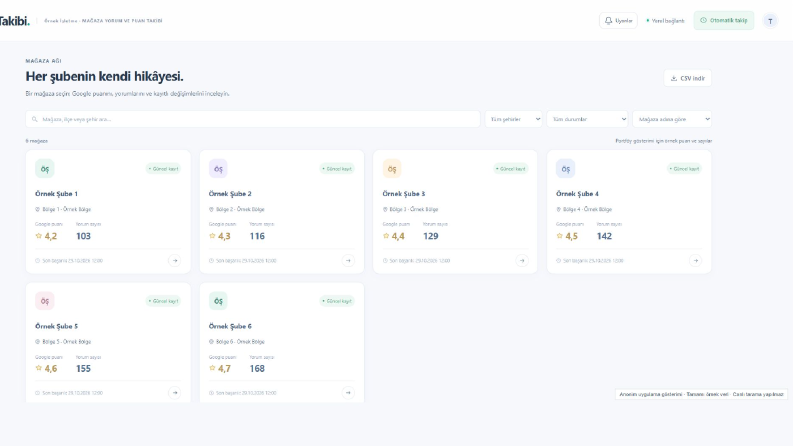Click the Otomatik takip button

click(723, 21)
